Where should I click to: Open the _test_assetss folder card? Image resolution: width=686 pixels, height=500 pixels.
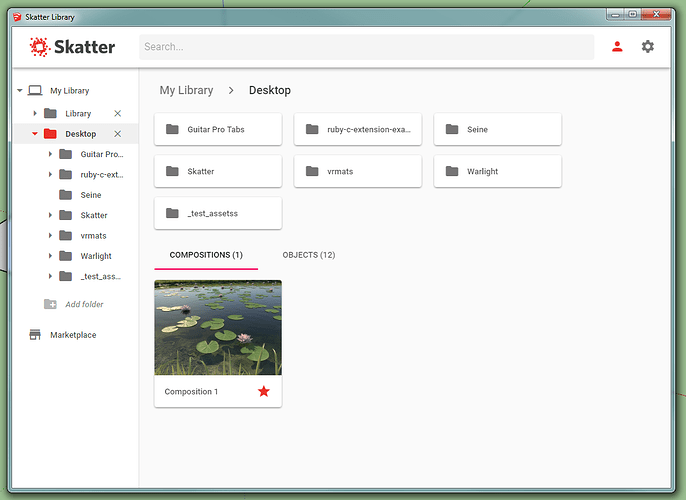click(218, 213)
